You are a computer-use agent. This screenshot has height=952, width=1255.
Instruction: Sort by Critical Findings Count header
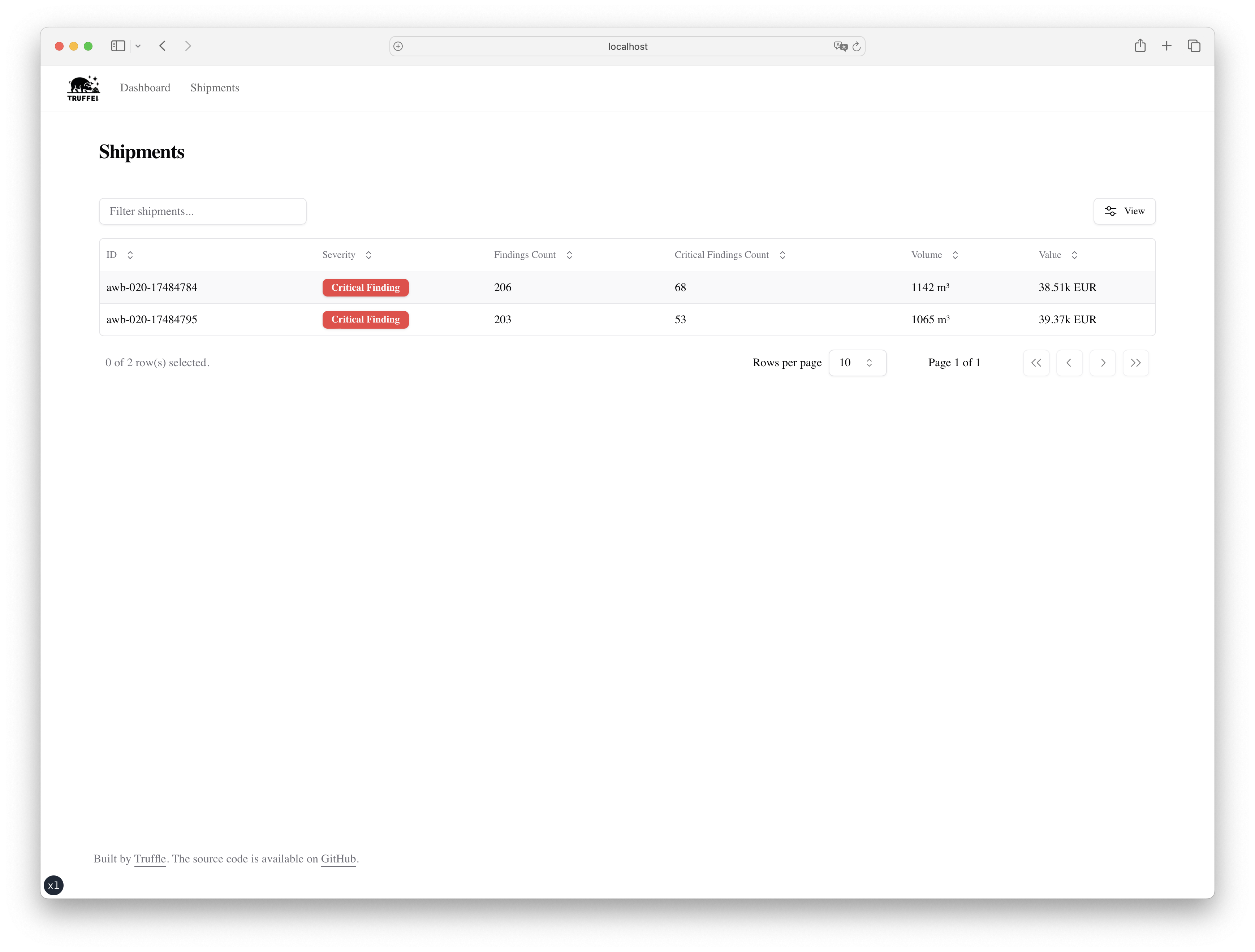(x=730, y=255)
